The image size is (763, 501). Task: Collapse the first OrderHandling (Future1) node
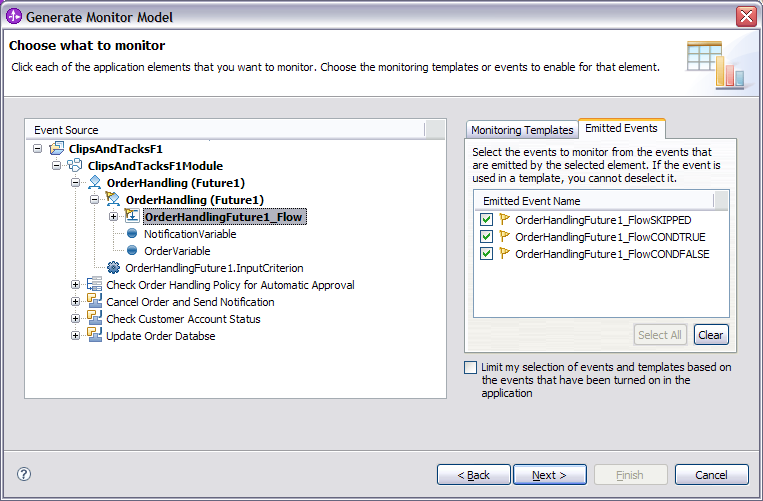[75, 183]
